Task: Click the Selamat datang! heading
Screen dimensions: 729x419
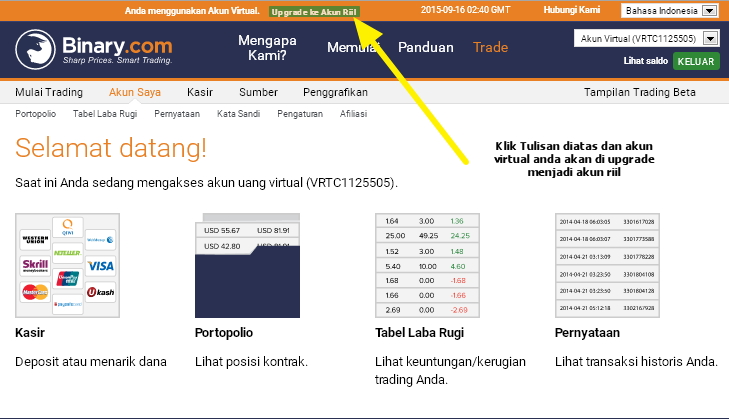Action: click(111, 148)
